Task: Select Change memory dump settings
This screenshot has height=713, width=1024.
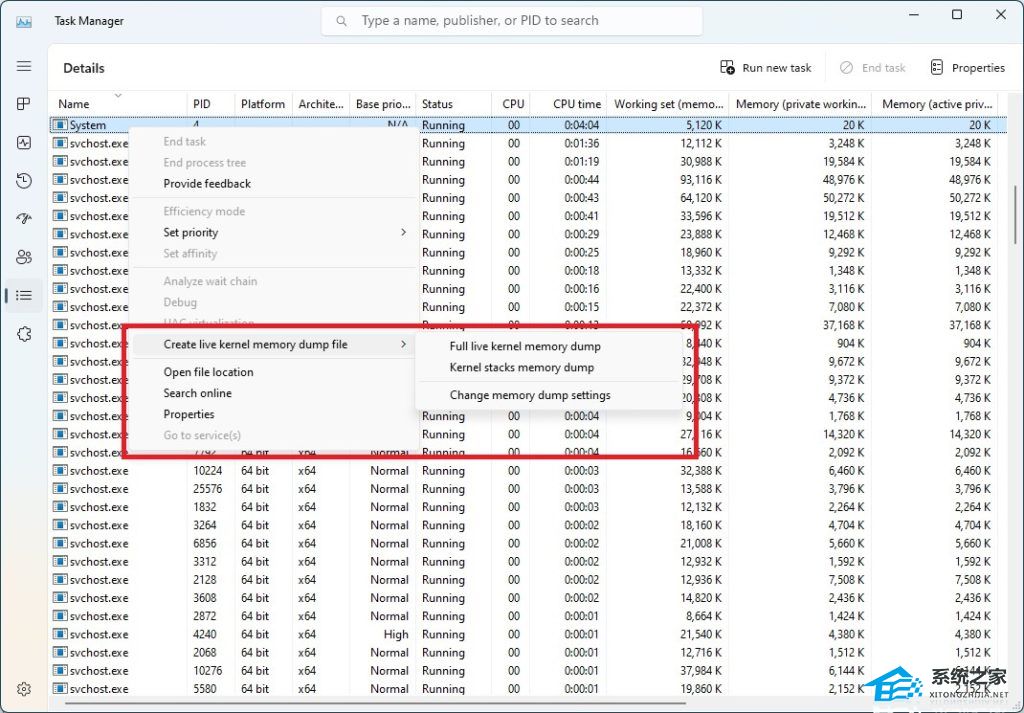Action: (x=530, y=395)
